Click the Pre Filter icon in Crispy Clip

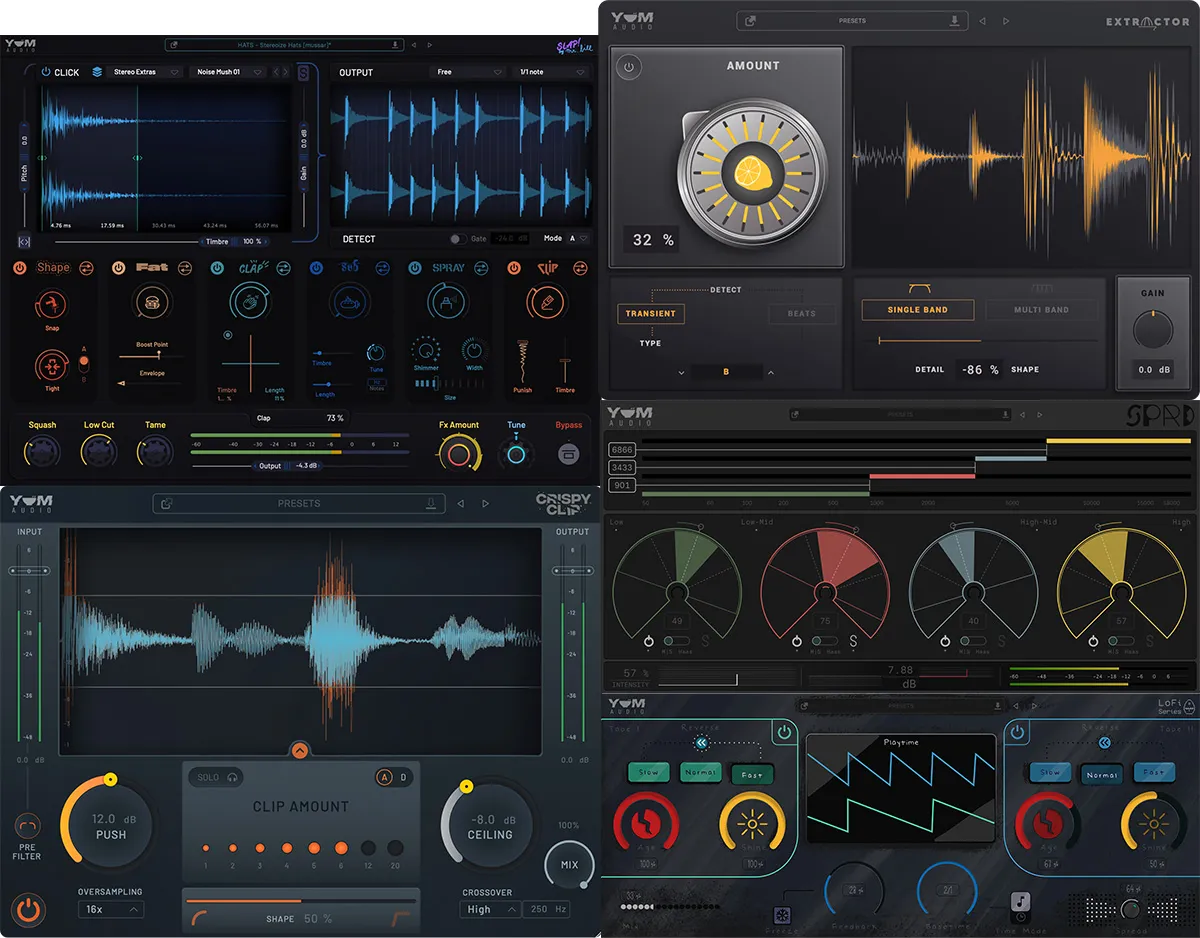click(x=27, y=826)
